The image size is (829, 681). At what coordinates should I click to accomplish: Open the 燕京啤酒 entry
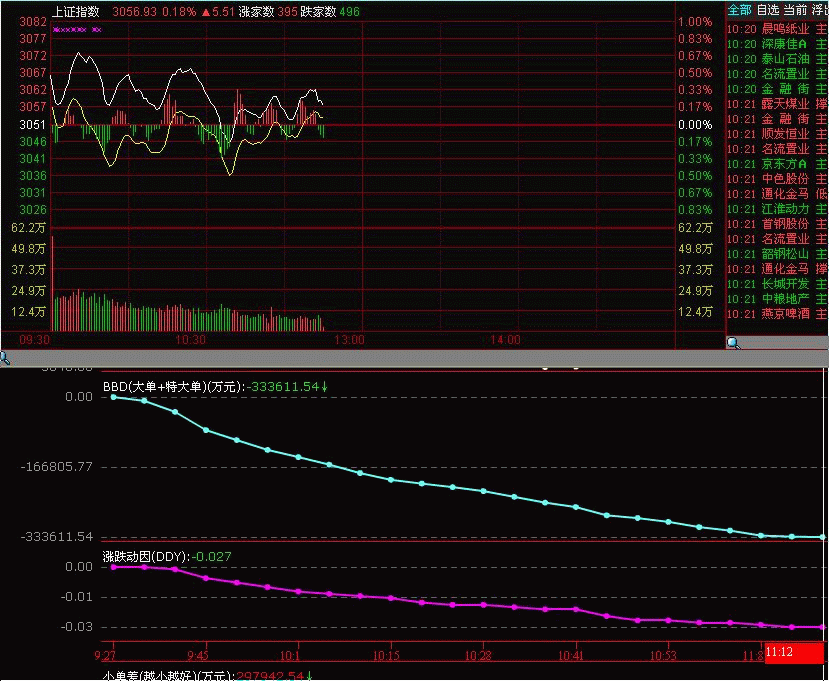[777, 314]
